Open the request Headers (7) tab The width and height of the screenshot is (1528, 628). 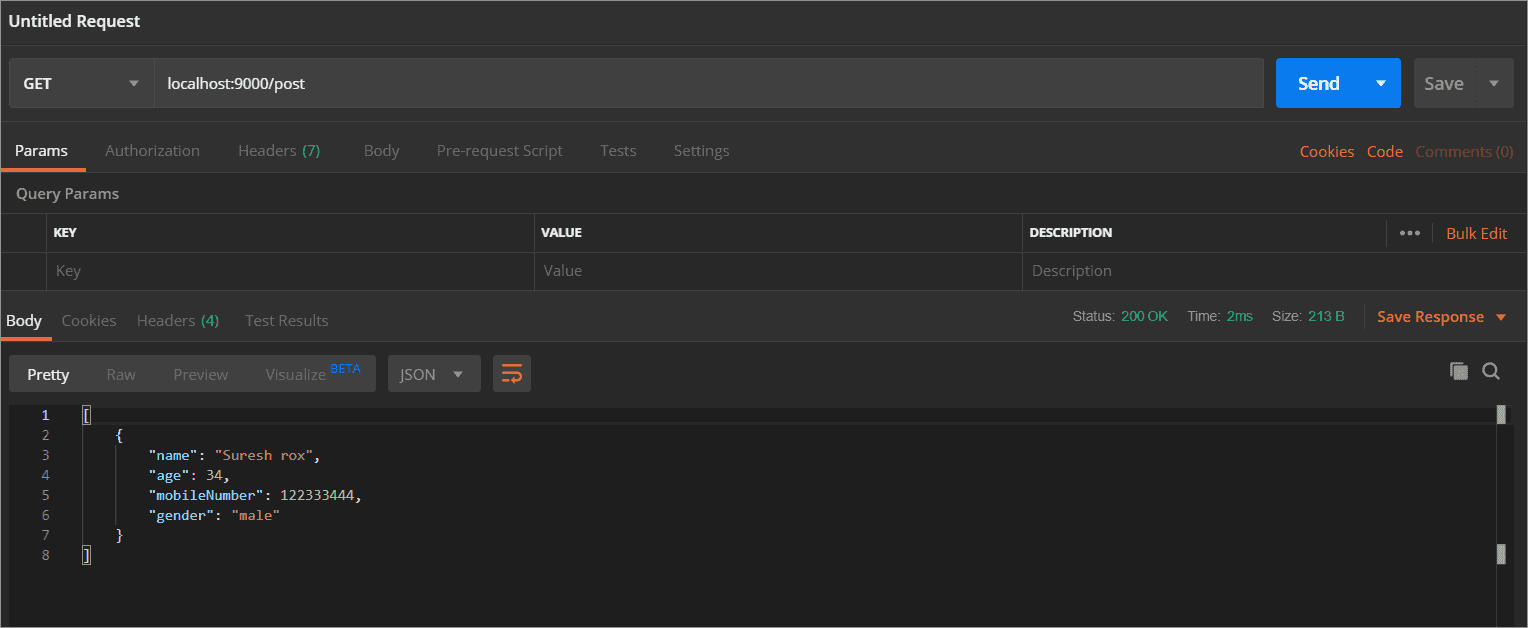pos(278,151)
